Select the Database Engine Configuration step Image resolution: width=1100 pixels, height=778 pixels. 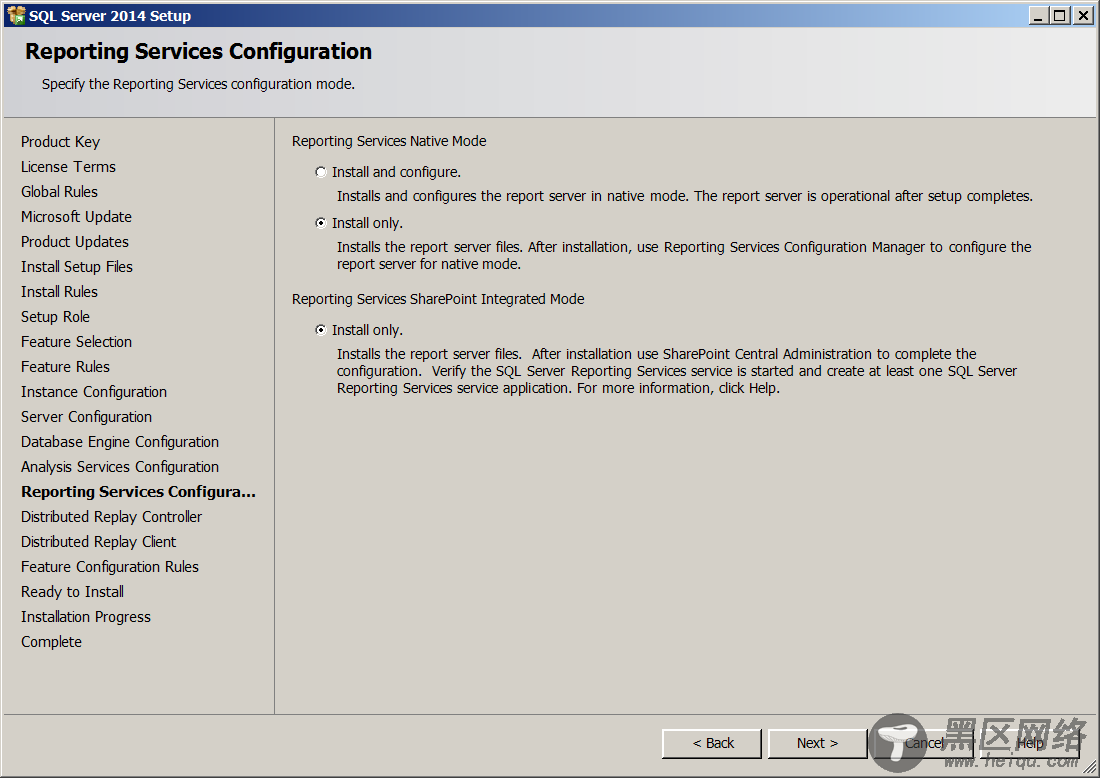click(120, 442)
